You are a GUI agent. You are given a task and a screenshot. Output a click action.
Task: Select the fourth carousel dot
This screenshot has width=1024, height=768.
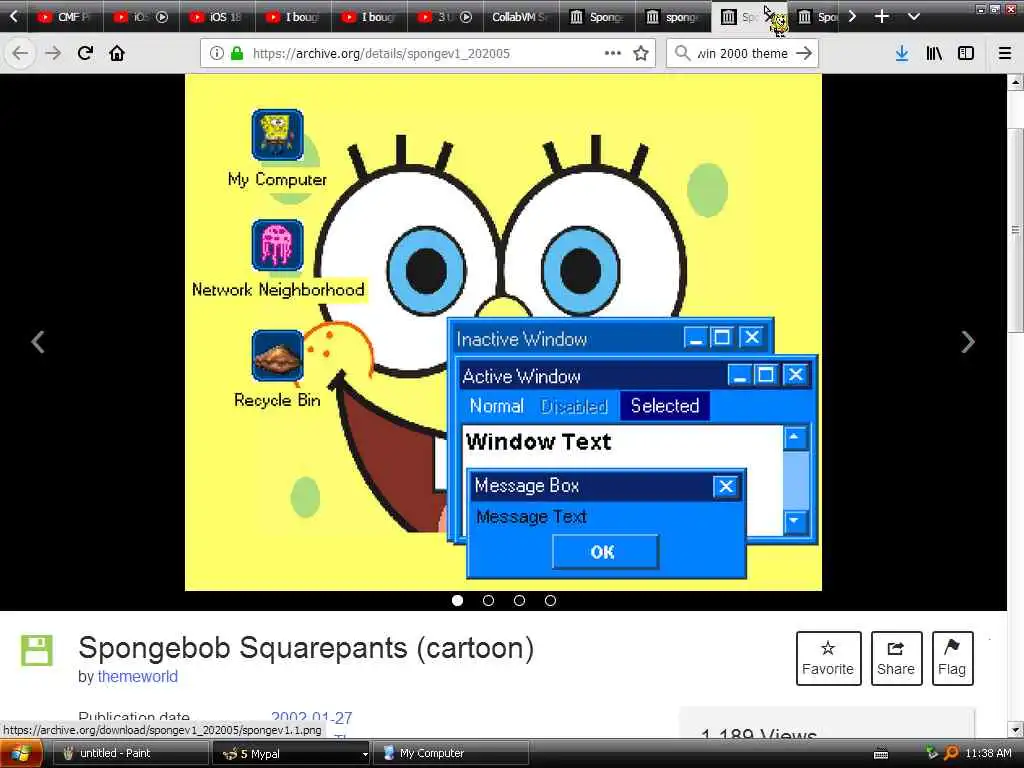pyautogui.click(x=551, y=600)
